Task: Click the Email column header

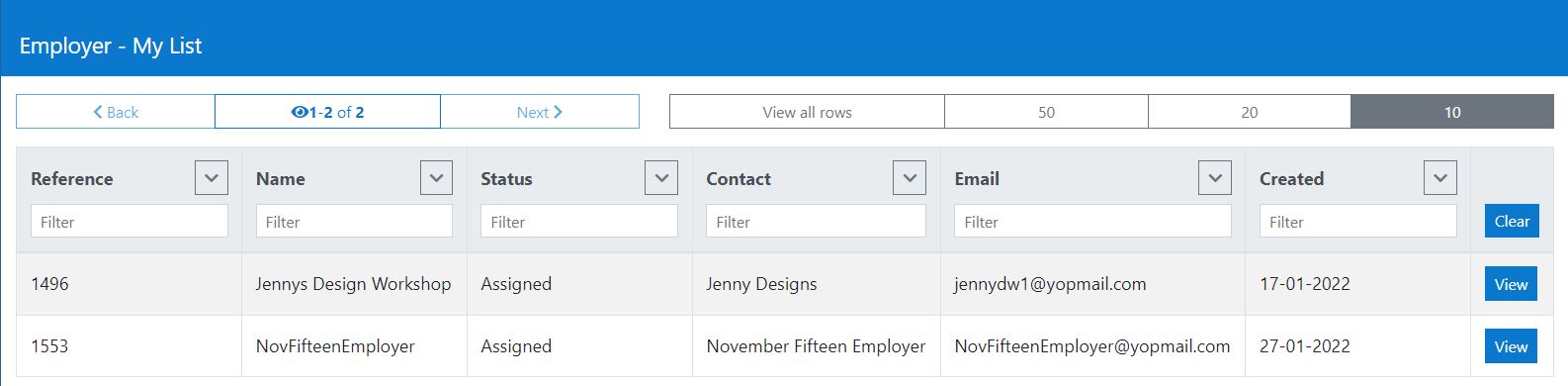Action: pyautogui.click(x=977, y=179)
